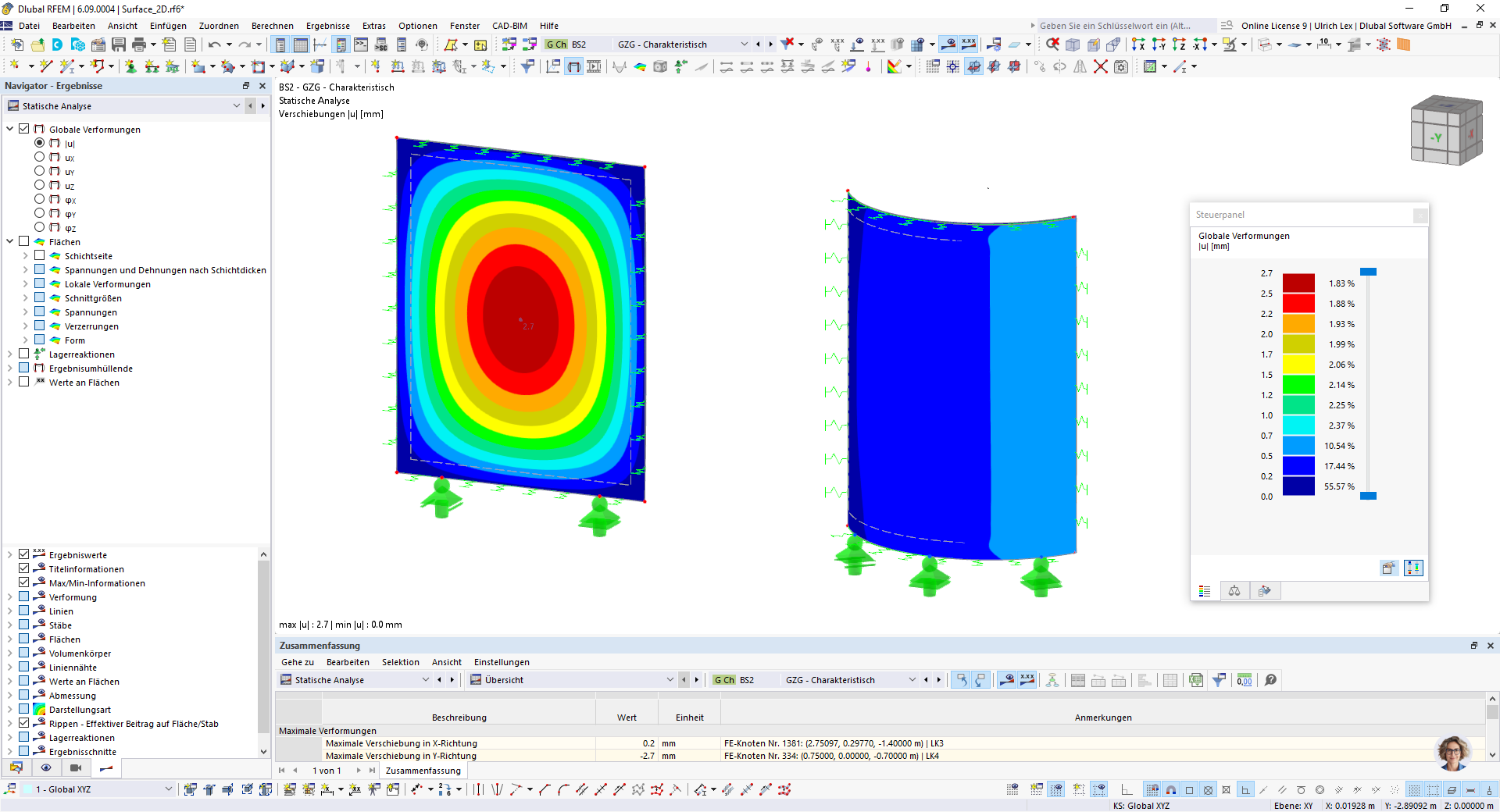Click the color scale results icon
This screenshot has width=1500, height=812.
click(x=894, y=66)
